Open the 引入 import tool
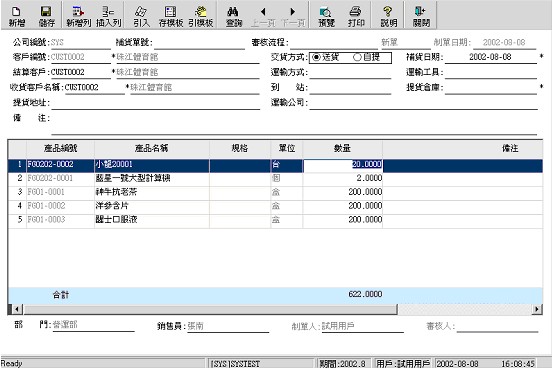Image resolution: width=554 pixels, height=368 pixels. [x=141, y=16]
